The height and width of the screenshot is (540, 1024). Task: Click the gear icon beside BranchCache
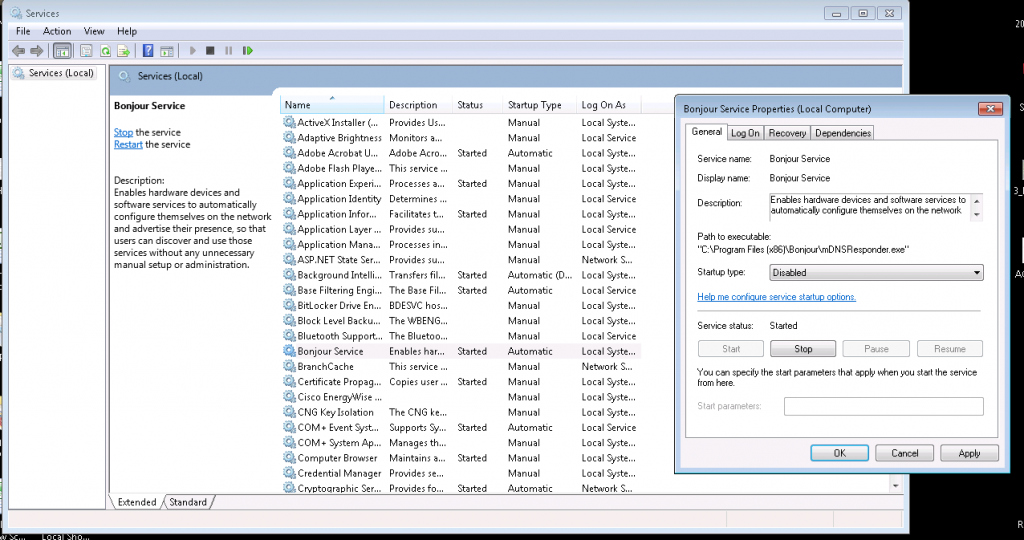tap(289, 366)
